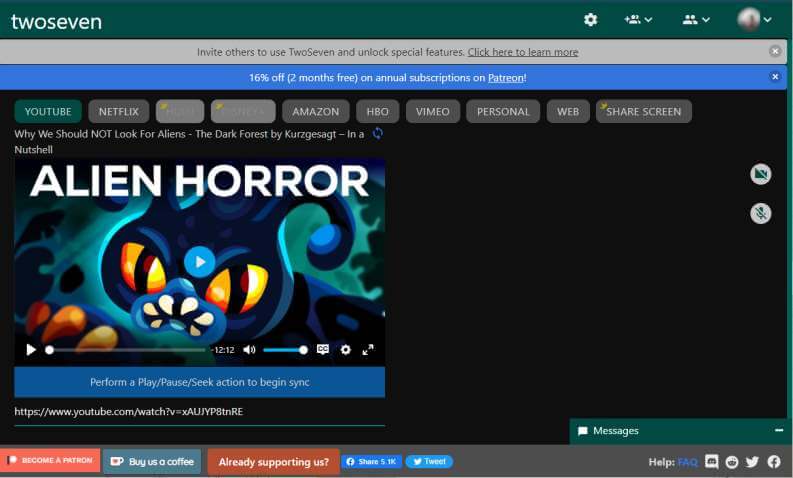The height and width of the screenshot is (478, 793).
Task: Open the FAQ help link
Action: 687,462
